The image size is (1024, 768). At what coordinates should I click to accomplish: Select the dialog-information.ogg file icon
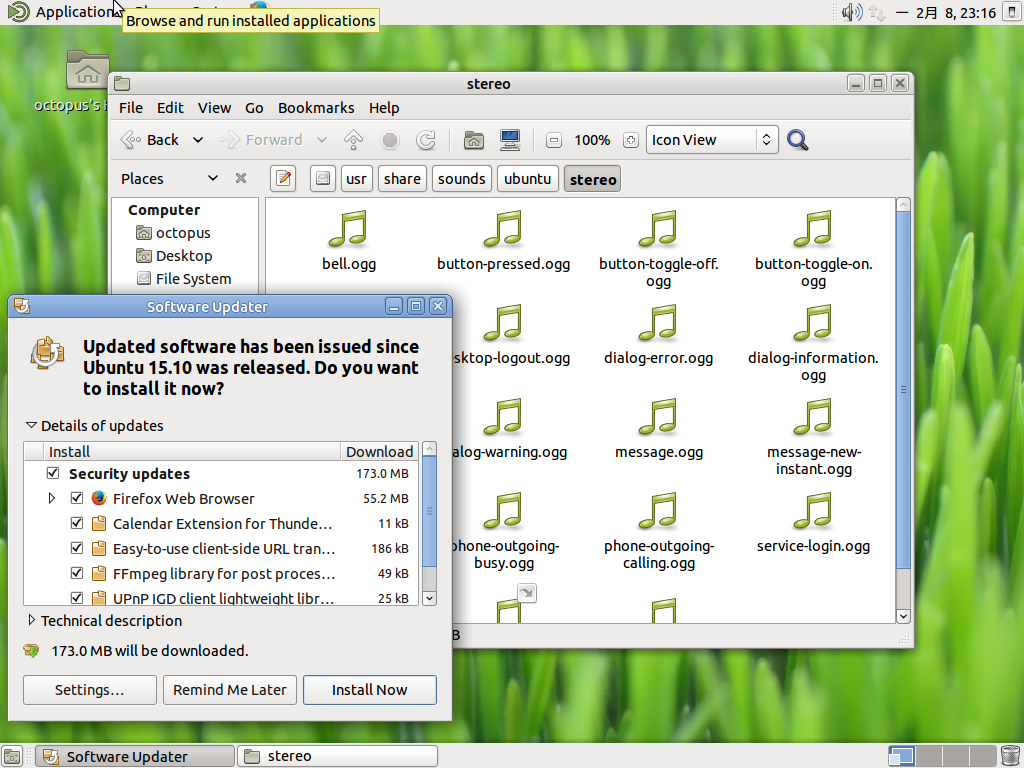pos(813,323)
